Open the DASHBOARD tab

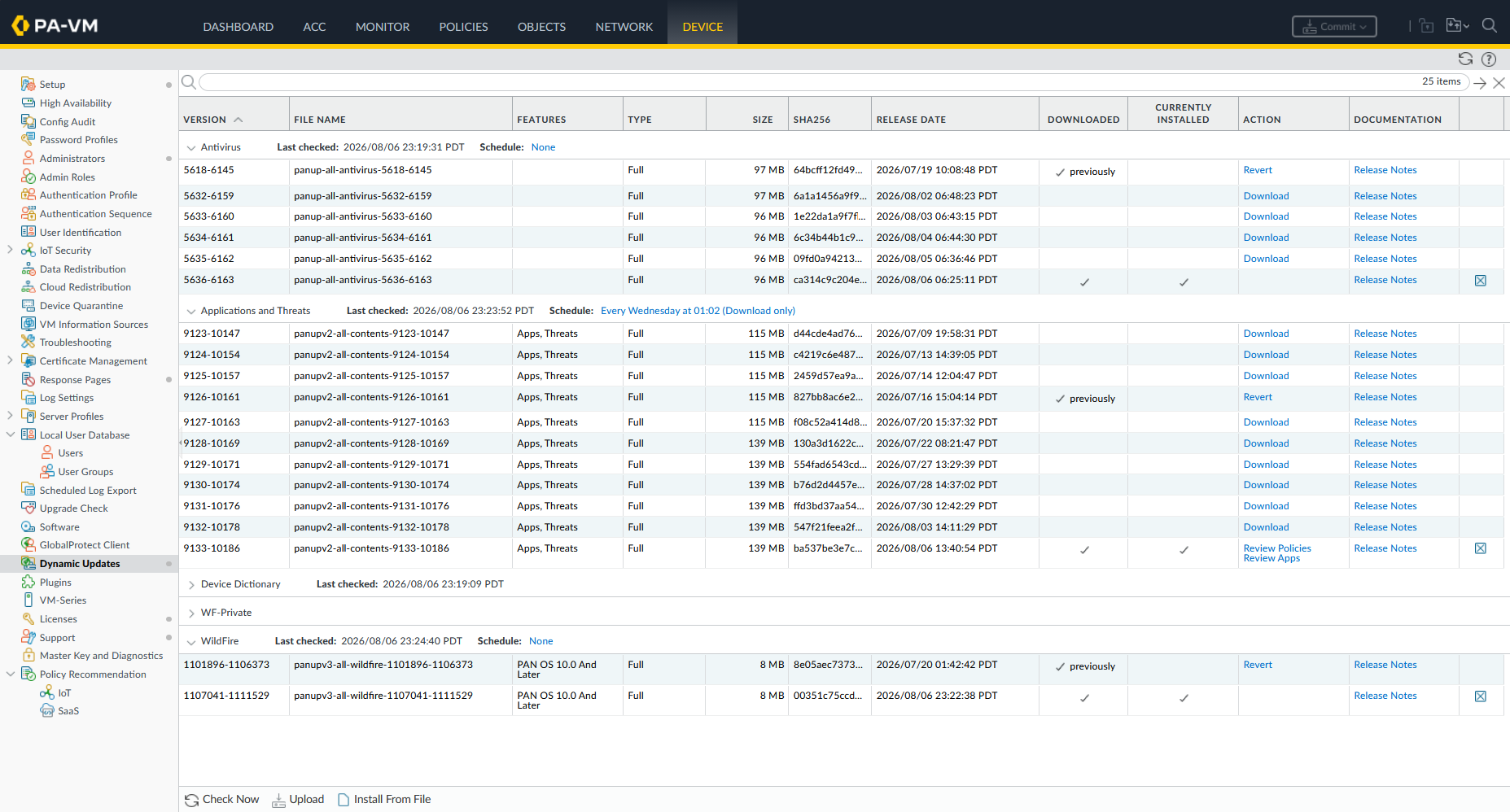[x=238, y=27]
